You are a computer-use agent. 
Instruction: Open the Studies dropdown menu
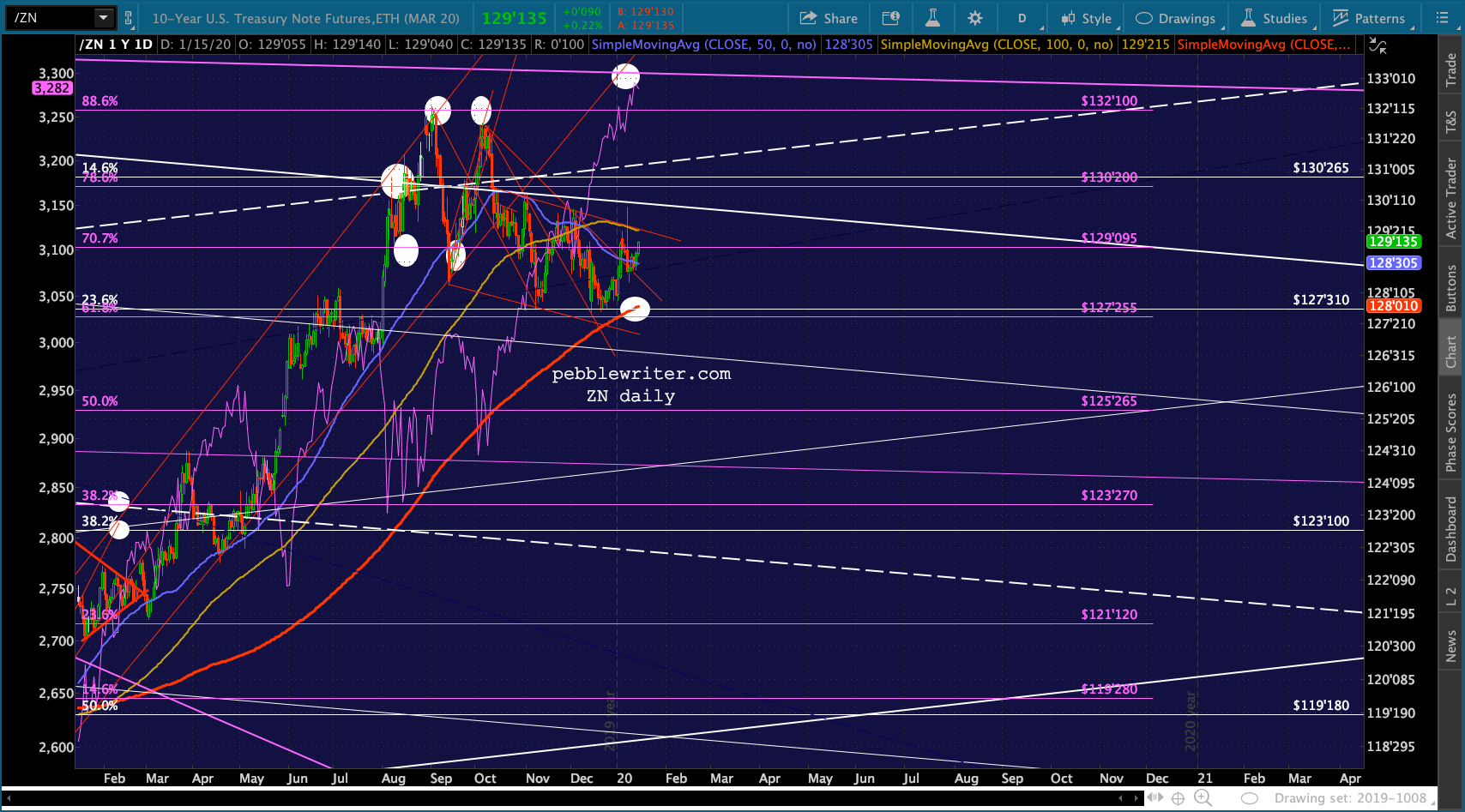(1274, 18)
